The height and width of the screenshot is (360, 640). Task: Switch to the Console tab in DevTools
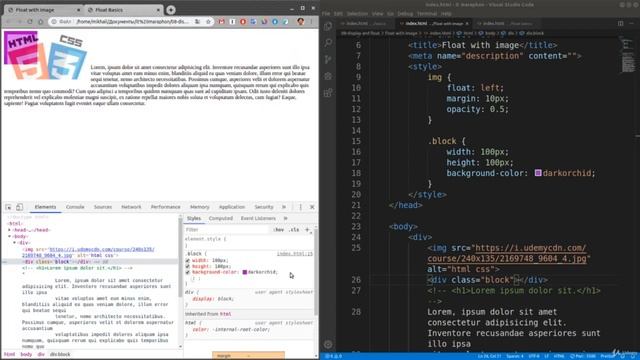click(x=75, y=207)
